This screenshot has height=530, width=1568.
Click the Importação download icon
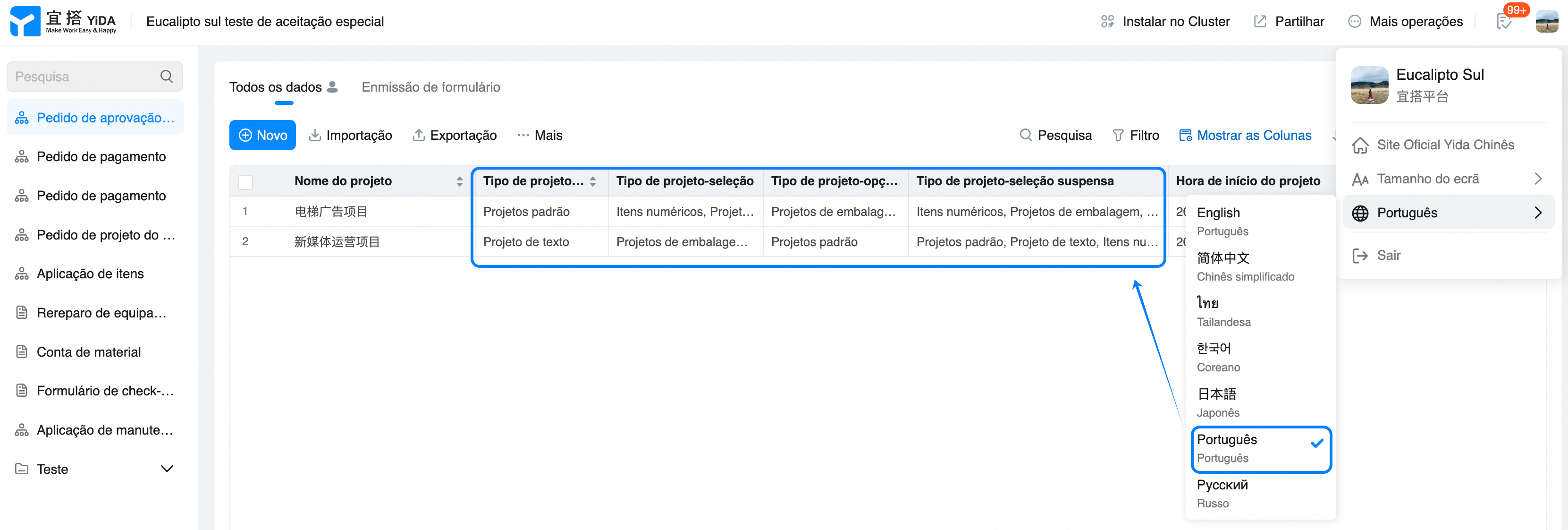[315, 135]
